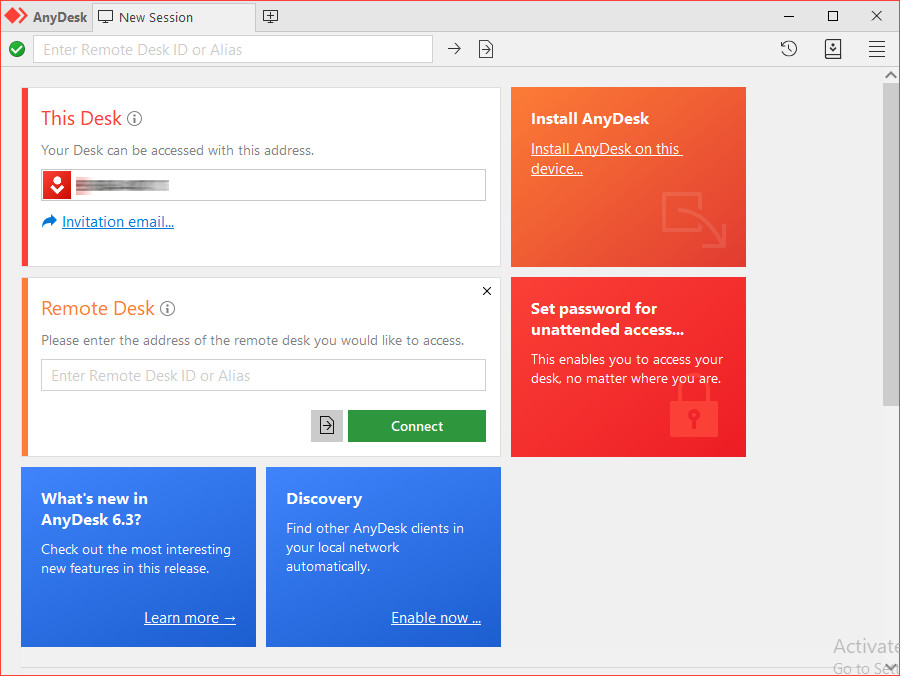Close the Remote Desk panel

[x=487, y=291]
